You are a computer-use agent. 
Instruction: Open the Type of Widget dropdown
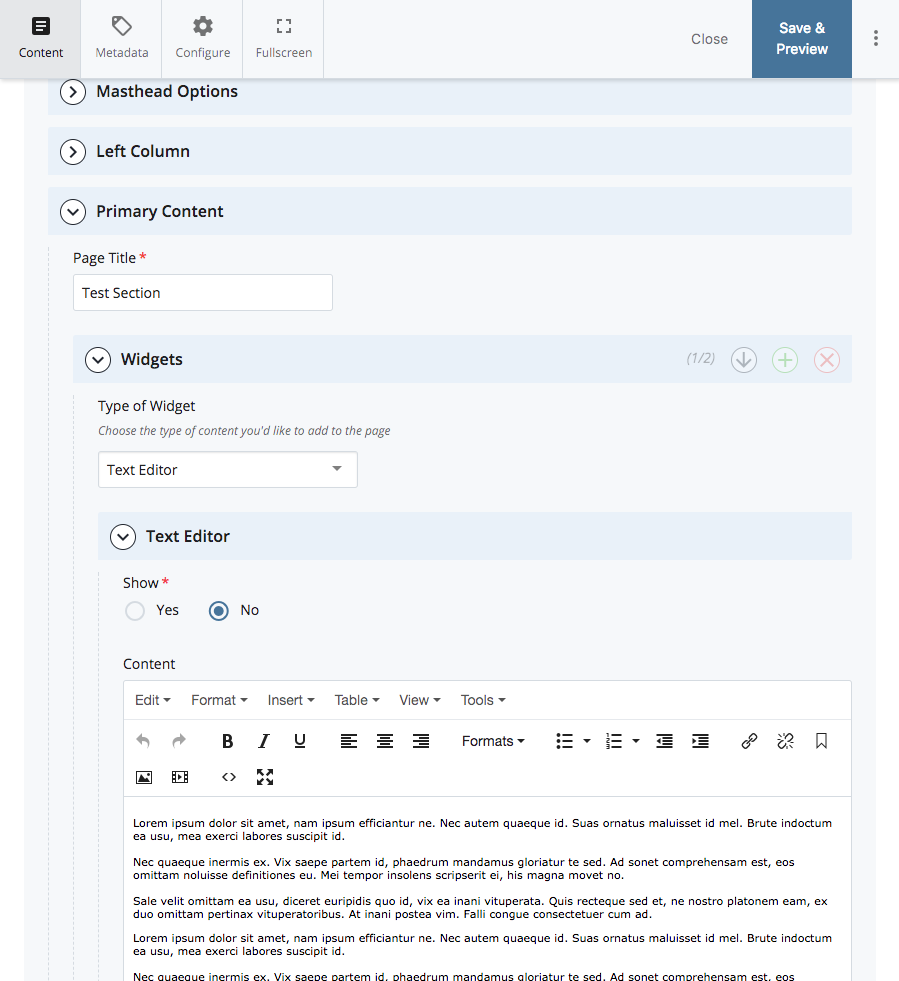tap(228, 470)
